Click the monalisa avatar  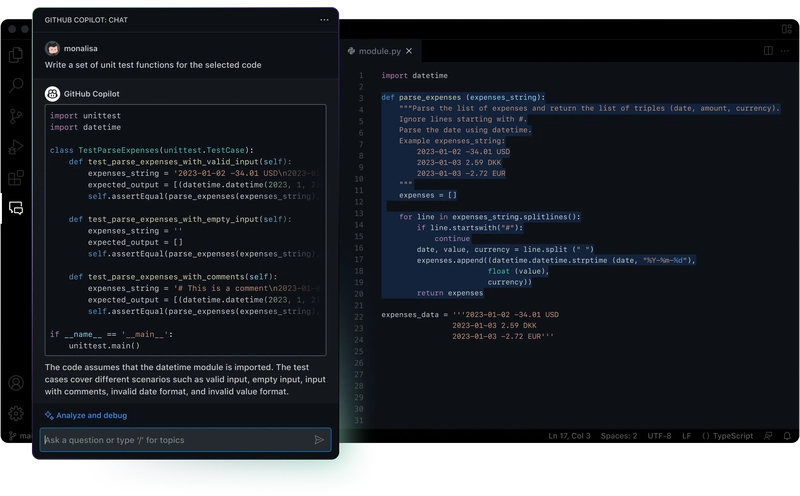[52, 48]
